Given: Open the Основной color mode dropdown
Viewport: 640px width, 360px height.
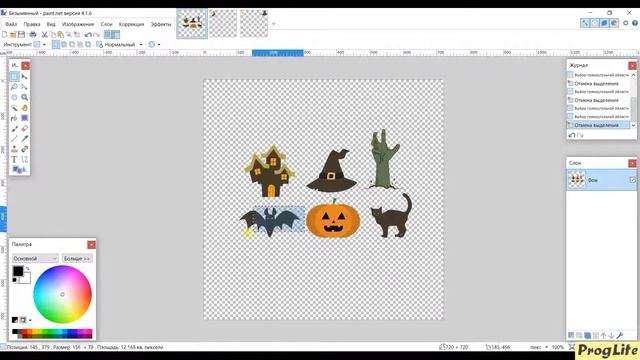Looking at the screenshot, I should click(x=35, y=258).
